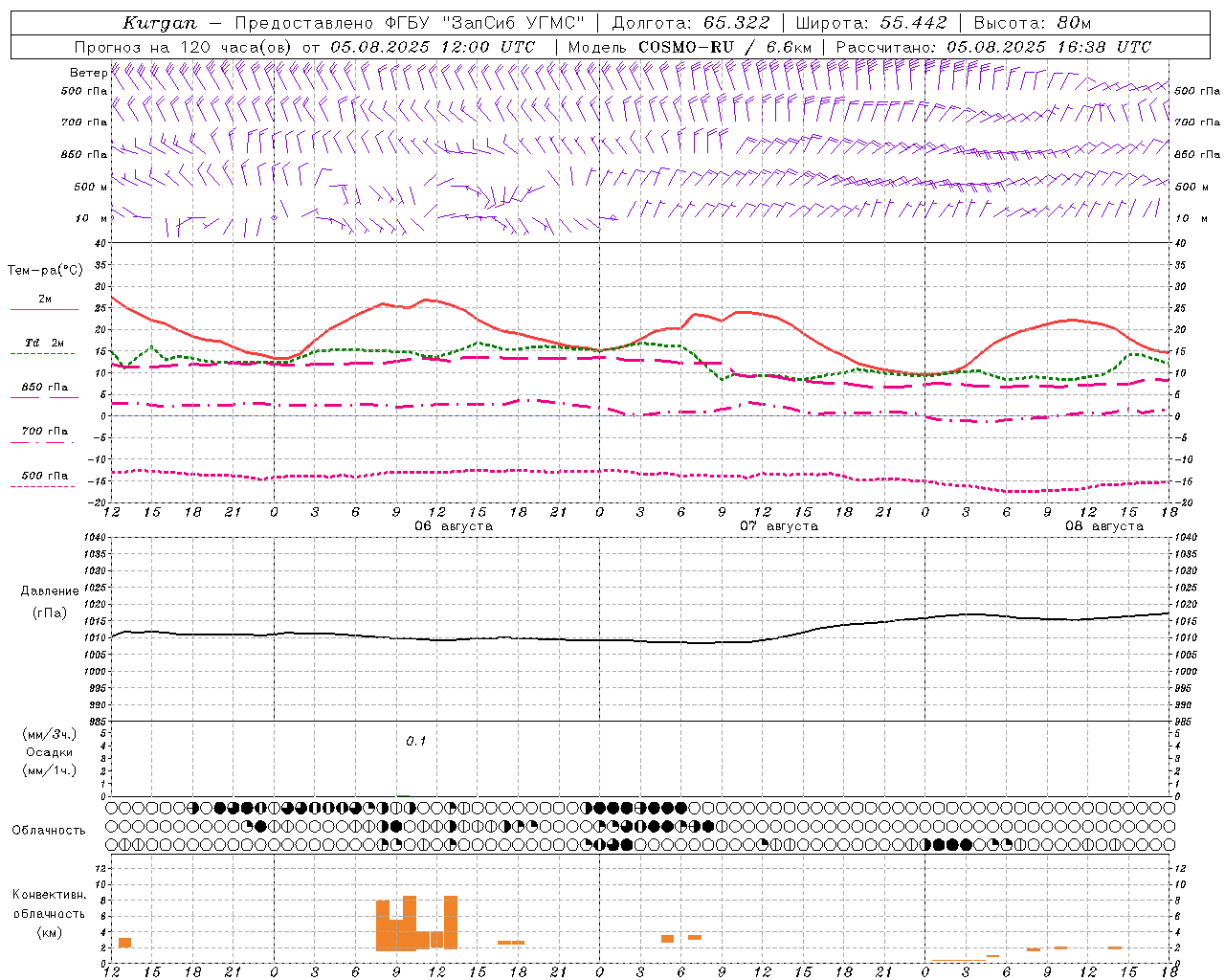
Task: Click the 'Широта: 55.442' value
Action: point(872,23)
